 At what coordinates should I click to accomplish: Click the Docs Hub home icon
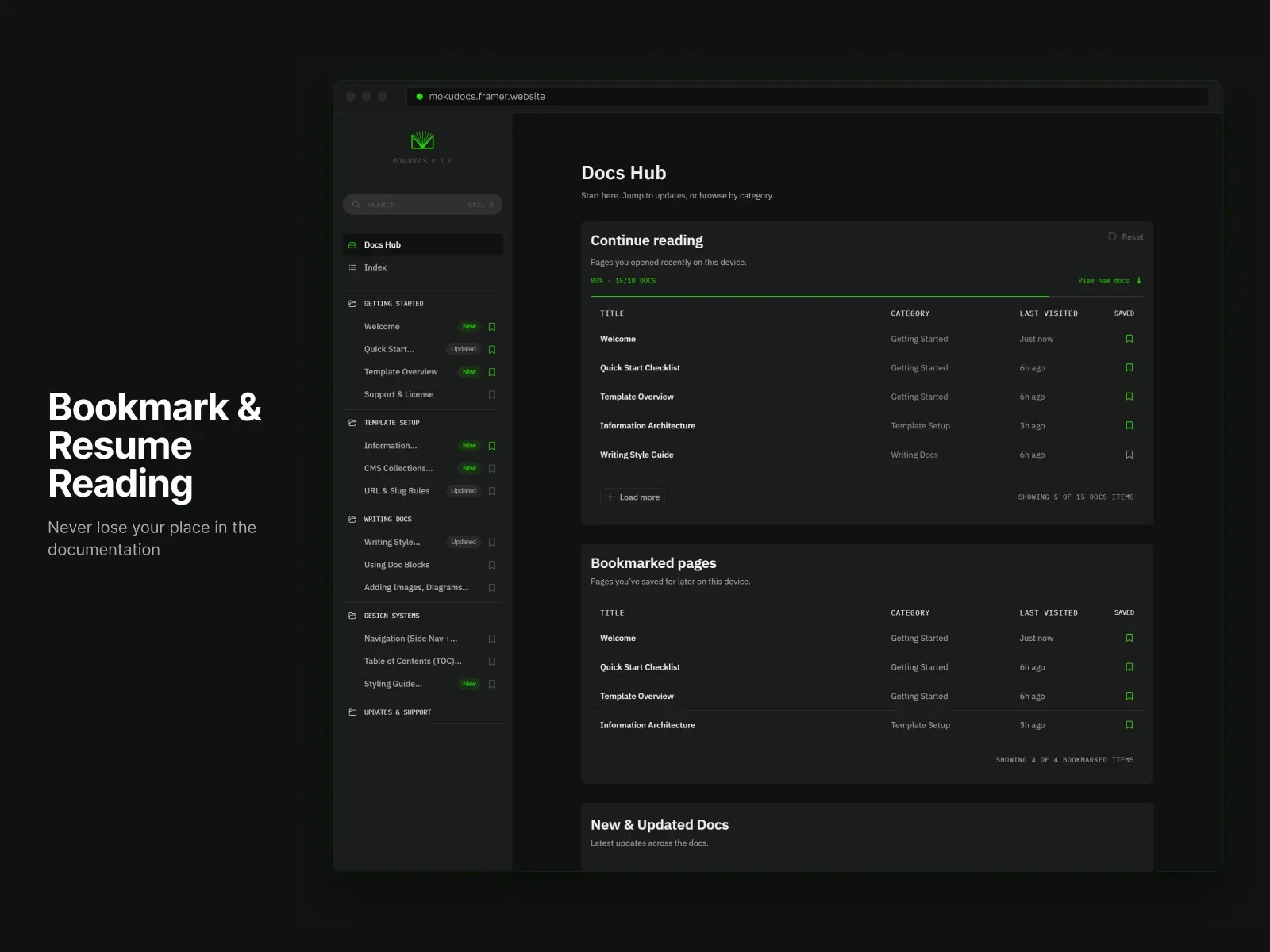[352, 245]
